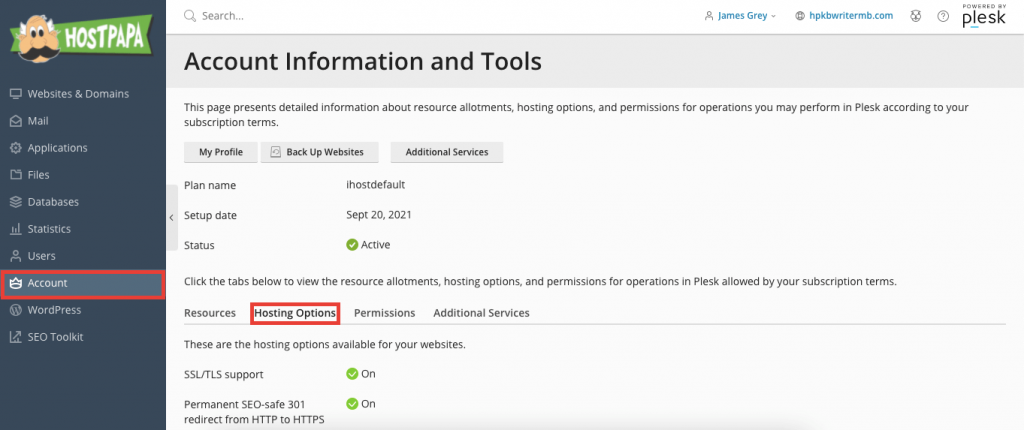Screen dimensions: 1024x430
Task: Select the Hosting Options tab
Action: pyautogui.click(x=295, y=314)
